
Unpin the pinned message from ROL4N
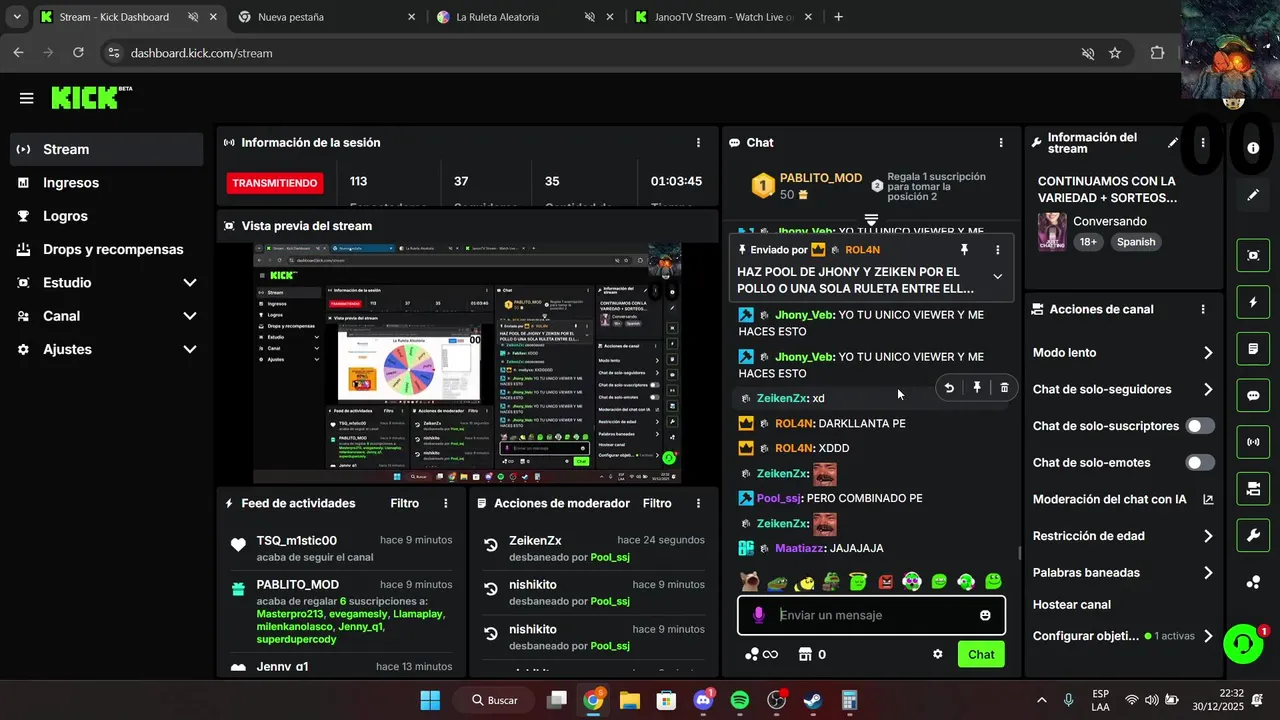tap(964, 249)
